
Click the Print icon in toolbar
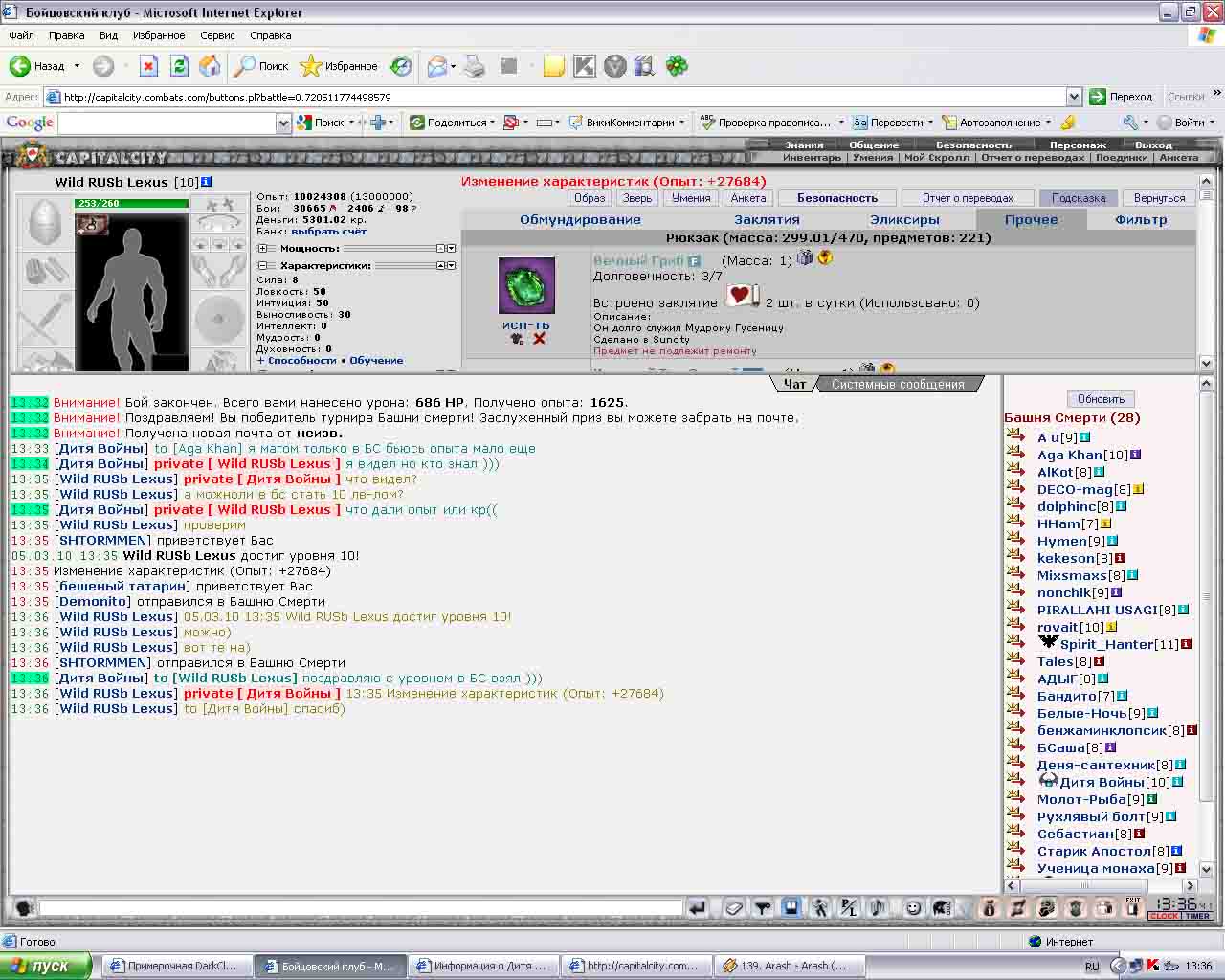pos(474,66)
